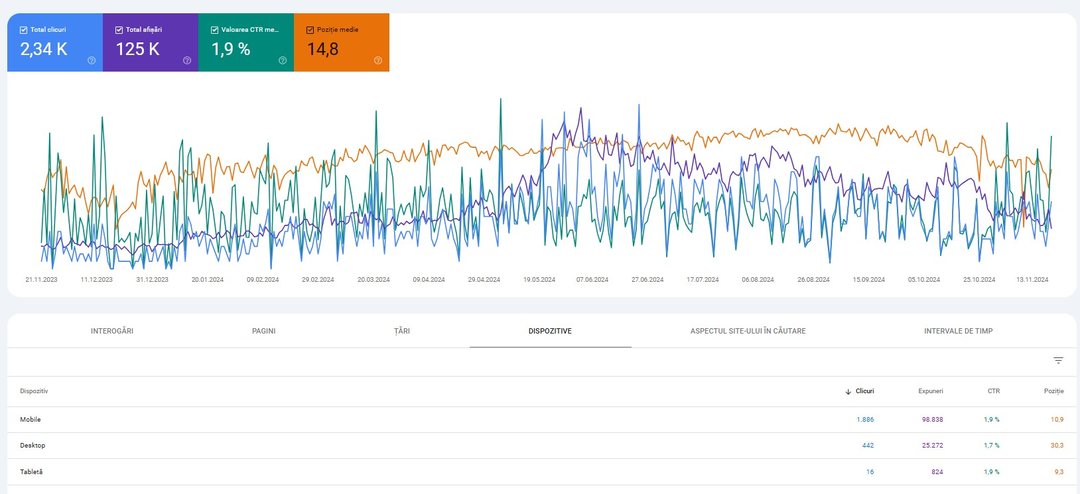Image resolution: width=1080 pixels, height=494 pixels.
Task: Select the Mobile device row
Action: [30, 419]
